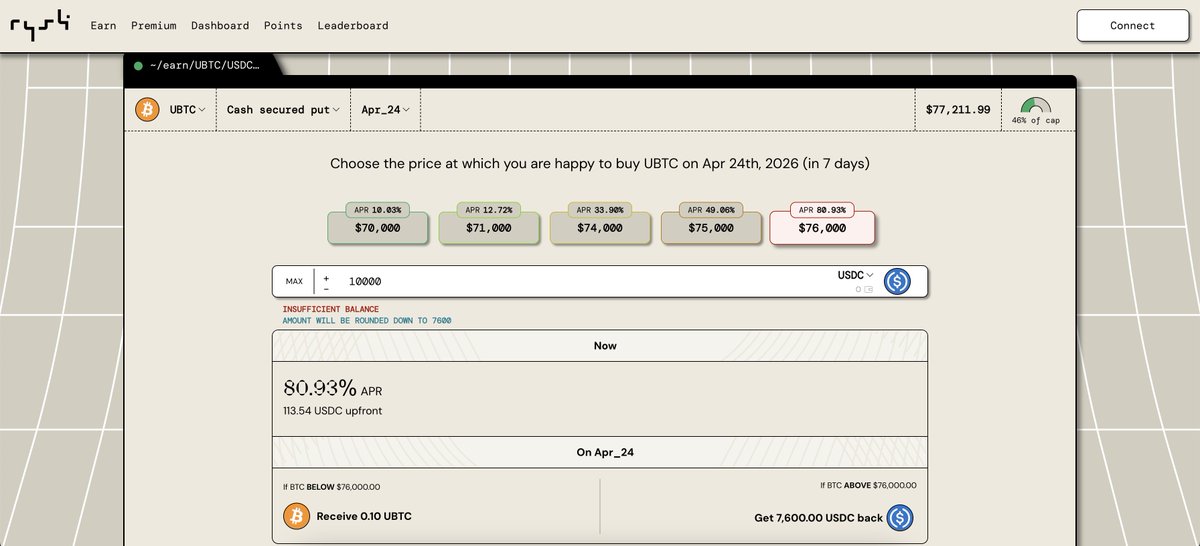The height and width of the screenshot is (546, 1200).
Task: Click the If BTC BELOW $76,000.00 label
Action: coord(331,487)
